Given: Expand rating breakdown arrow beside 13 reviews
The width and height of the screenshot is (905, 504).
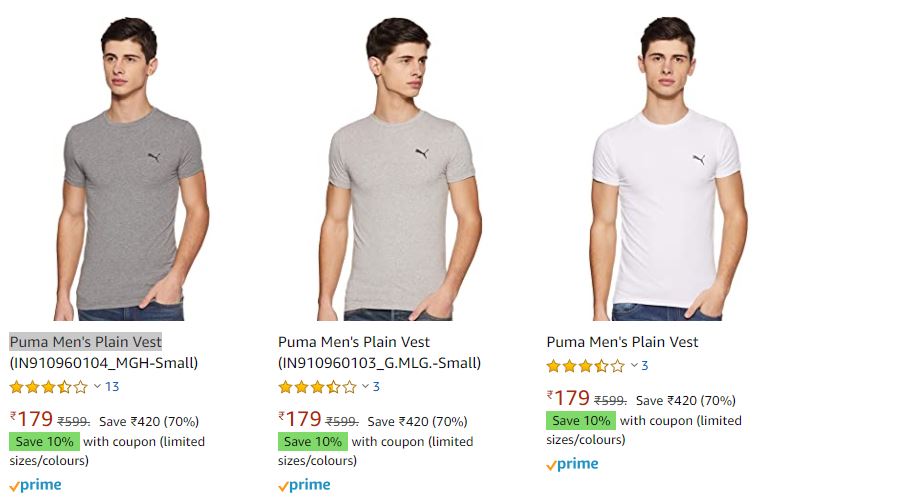Looking at the screenshot, I should [x=97, y=387].
